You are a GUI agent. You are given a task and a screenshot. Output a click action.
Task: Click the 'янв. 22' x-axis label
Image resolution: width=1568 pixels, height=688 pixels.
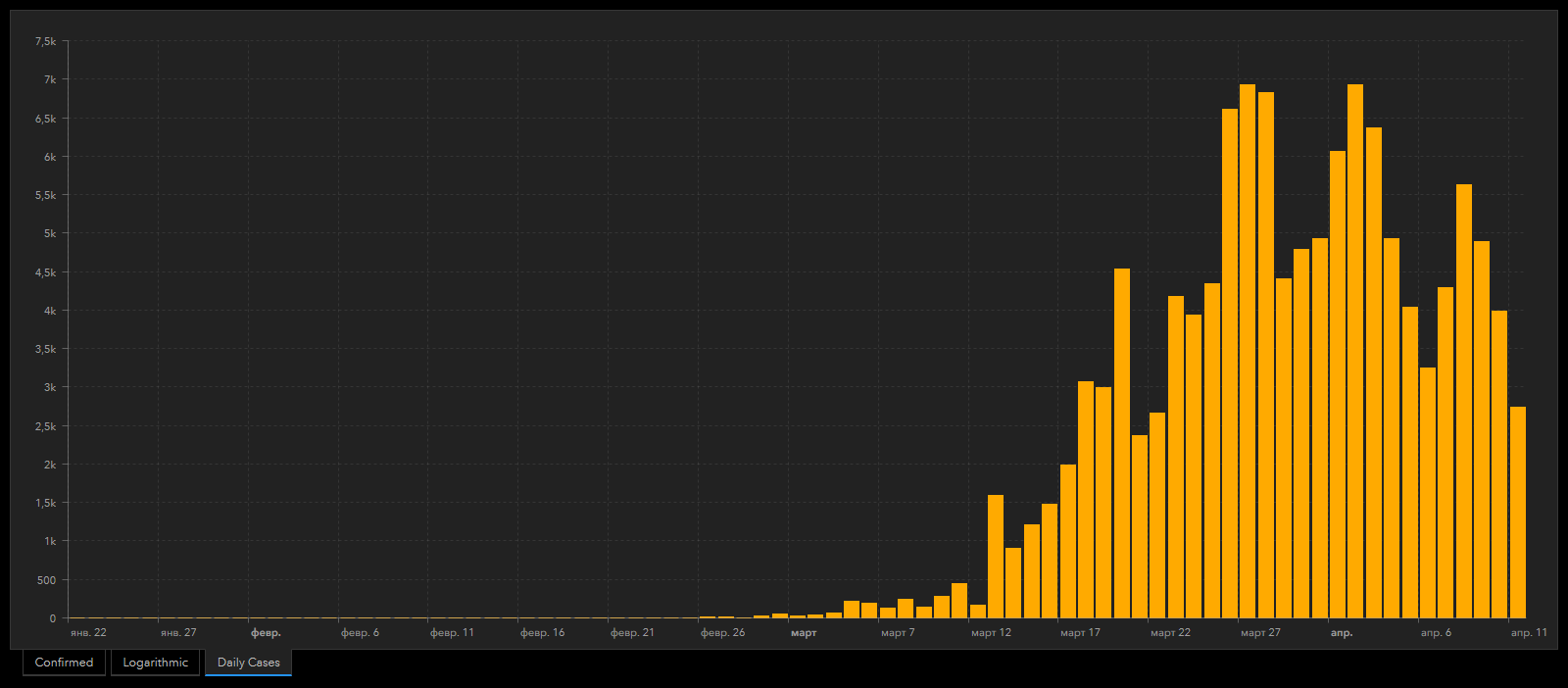point(88,633)
